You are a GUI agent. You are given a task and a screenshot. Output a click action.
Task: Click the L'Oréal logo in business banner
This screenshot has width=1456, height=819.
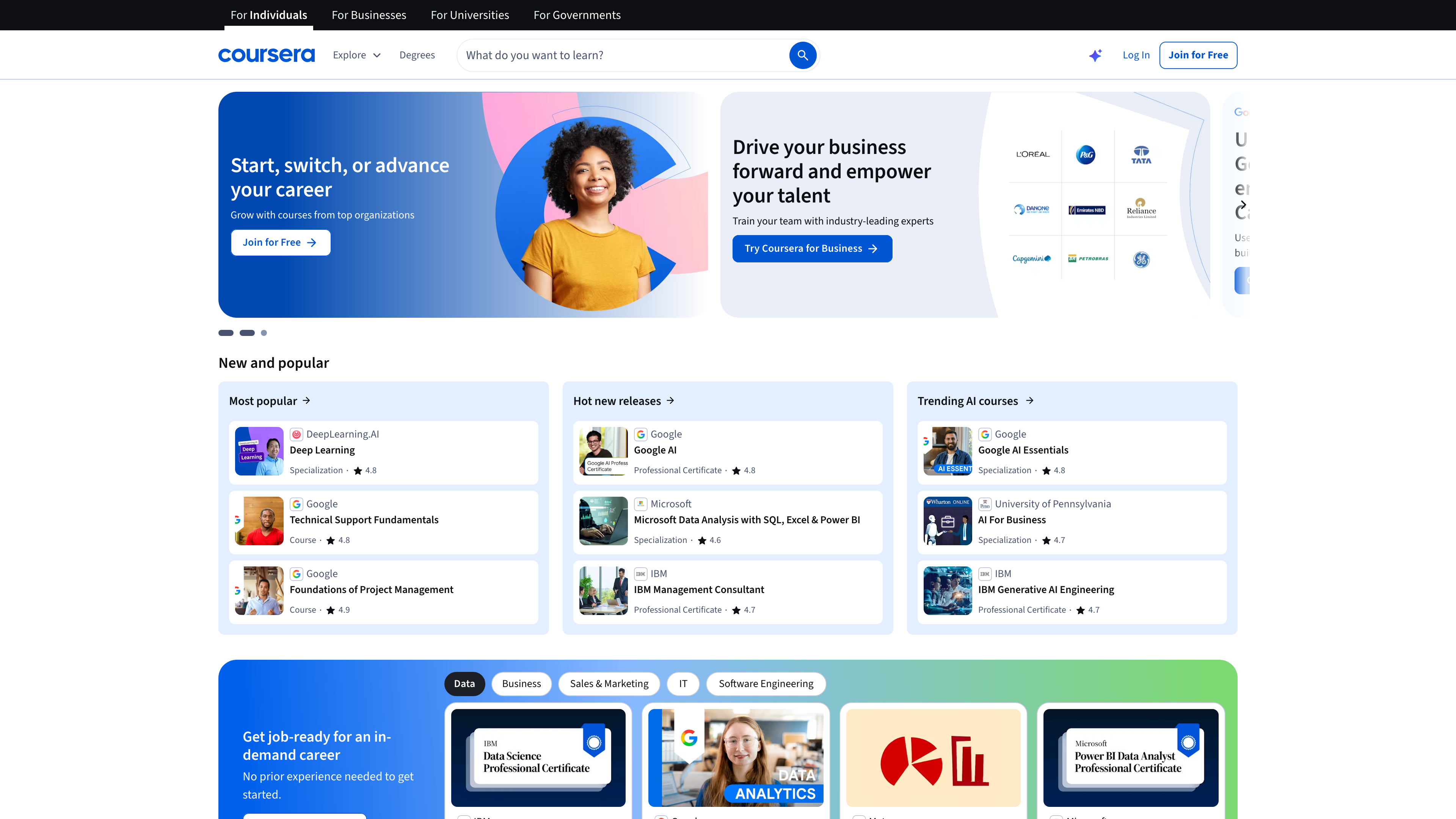click(x=1032, y=154)
